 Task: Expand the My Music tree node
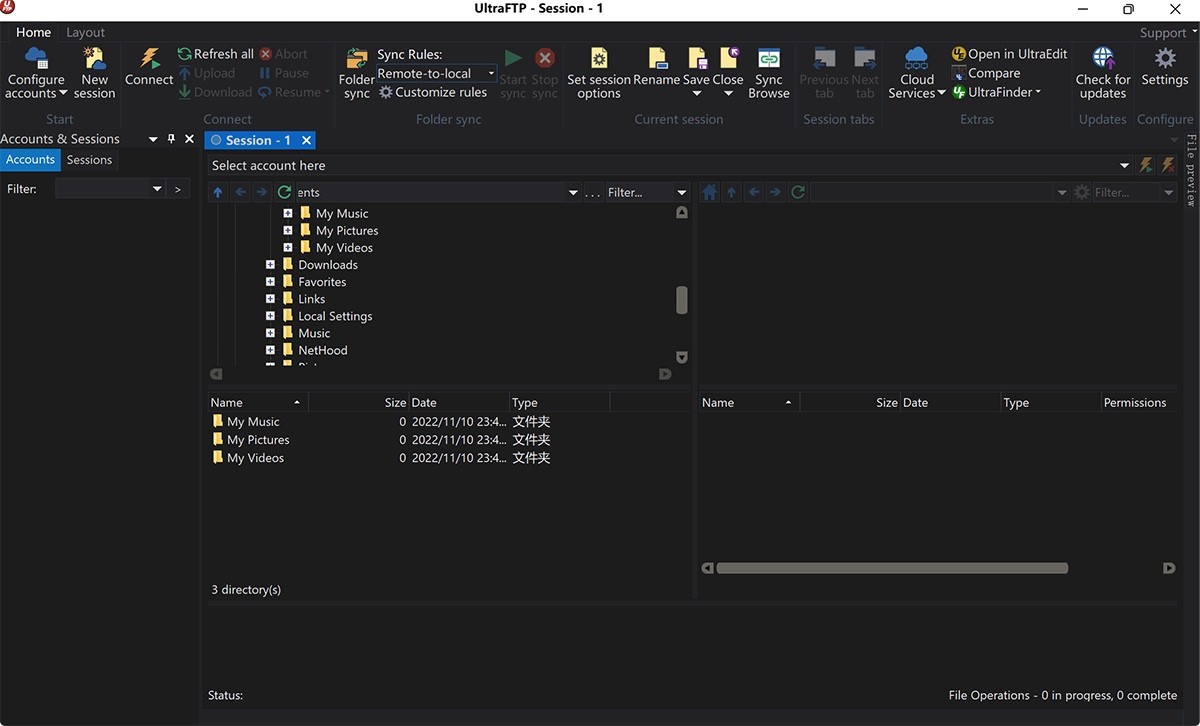click(x=288, y=214)
